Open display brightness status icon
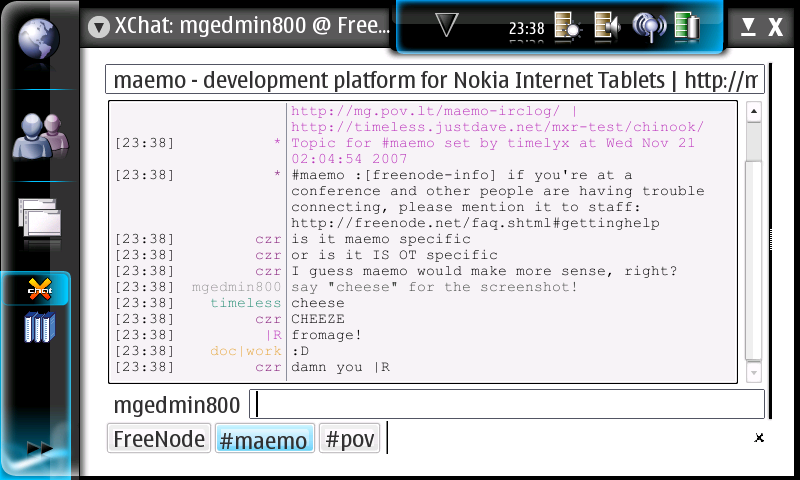The height and width of the screenshot is (480, 800). (x=566, y=27)
